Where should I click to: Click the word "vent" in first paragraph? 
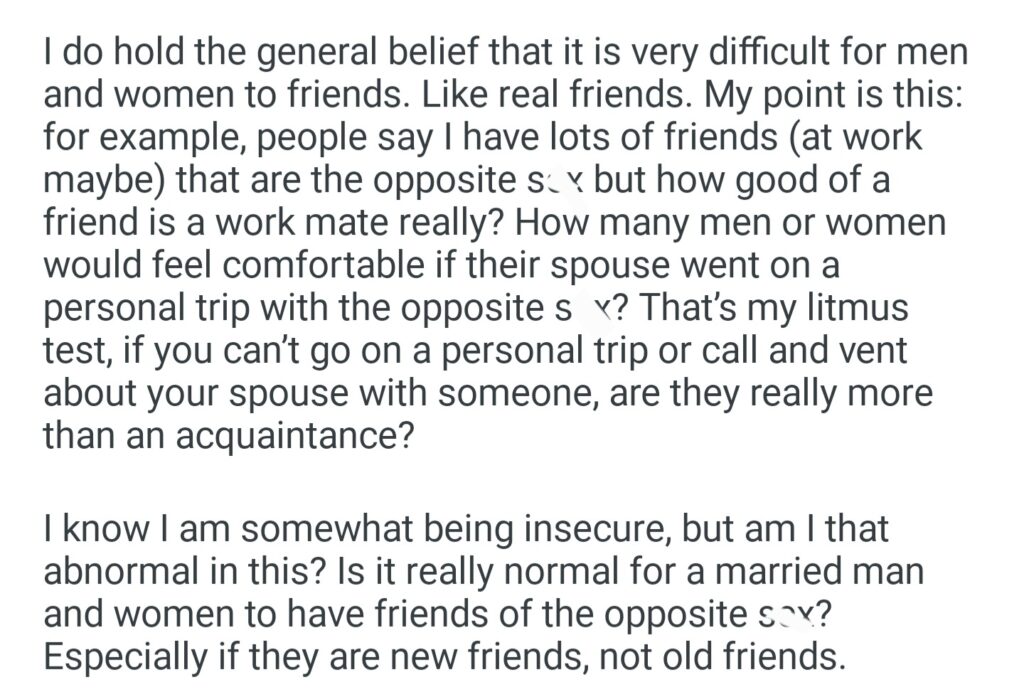879,350
